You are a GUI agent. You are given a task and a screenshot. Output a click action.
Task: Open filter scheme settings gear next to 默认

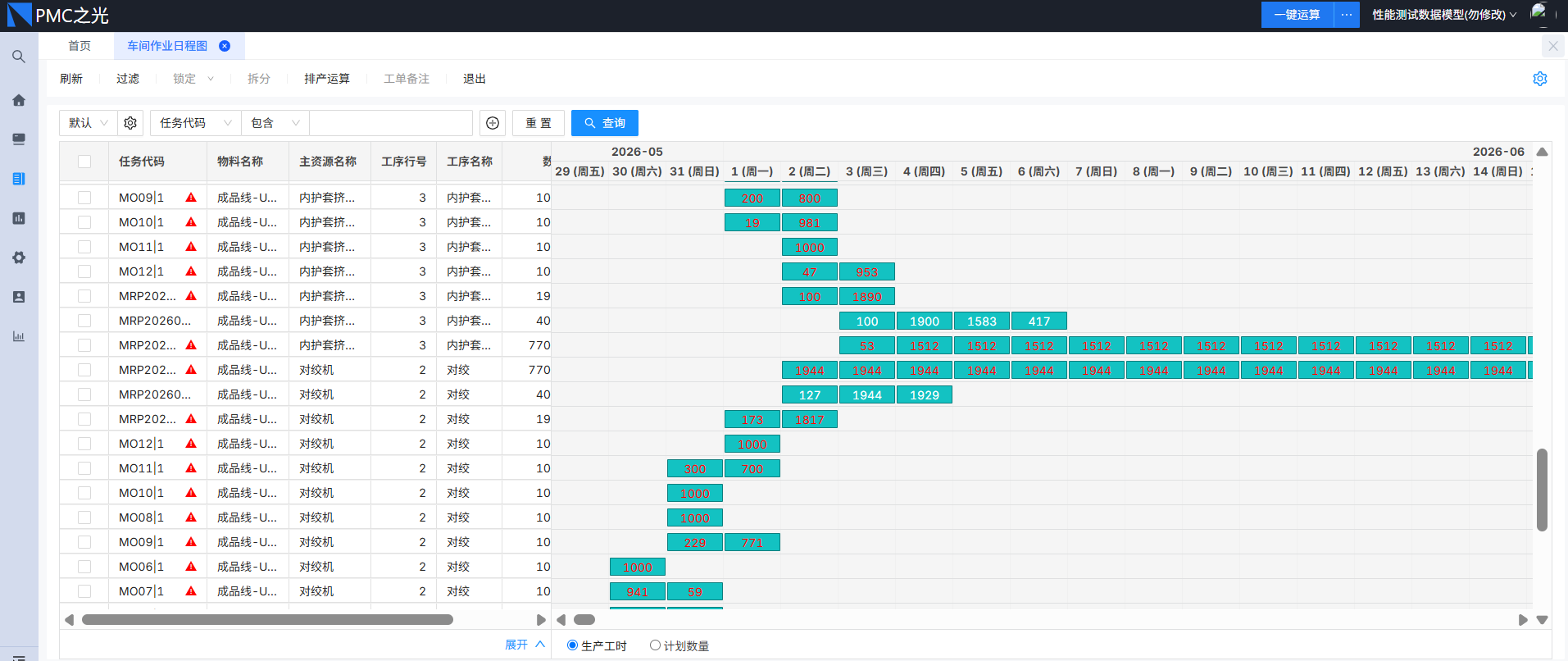(130, 123)
